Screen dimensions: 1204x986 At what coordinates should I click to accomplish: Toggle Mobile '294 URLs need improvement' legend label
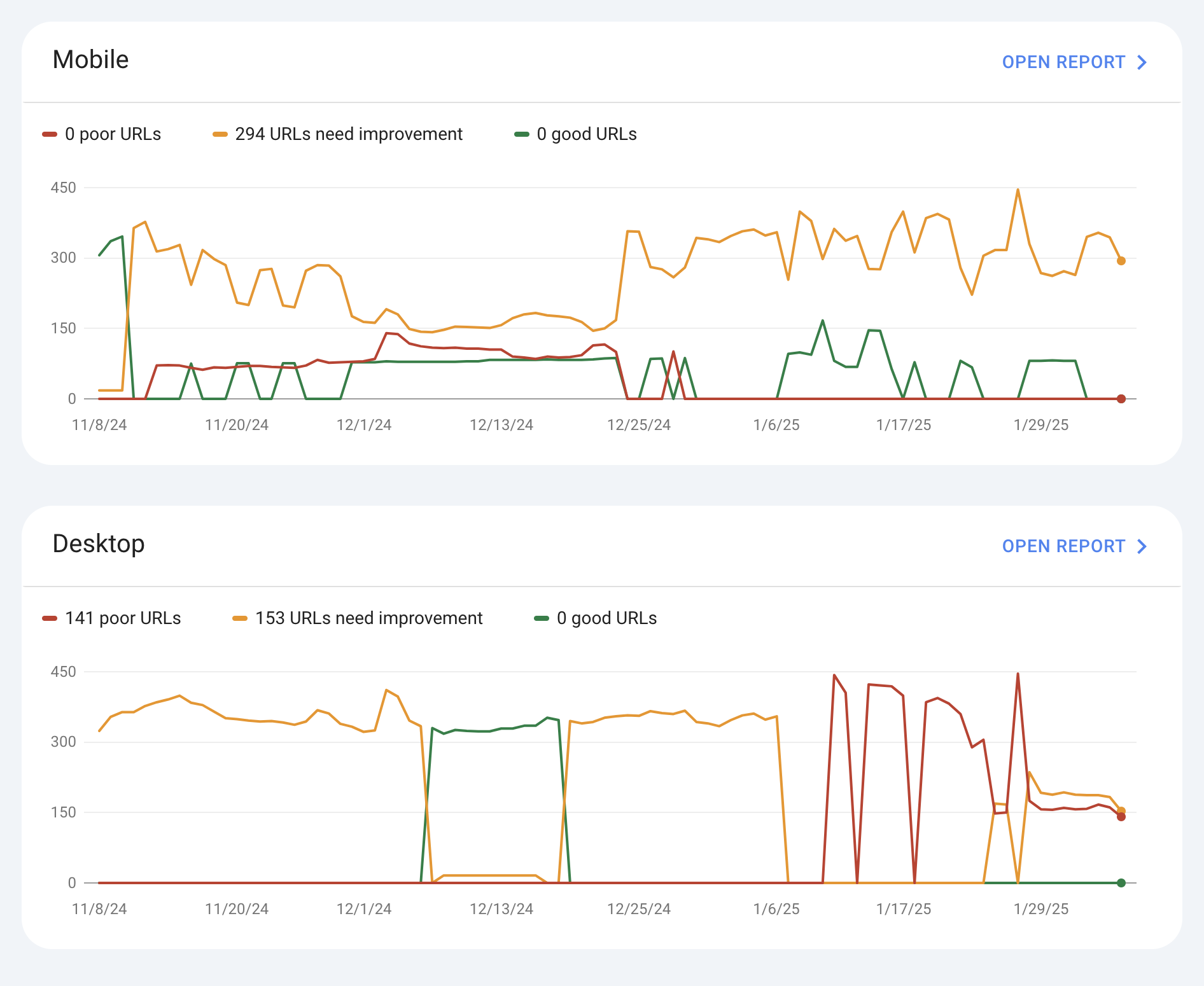click(x=349, y=134)
